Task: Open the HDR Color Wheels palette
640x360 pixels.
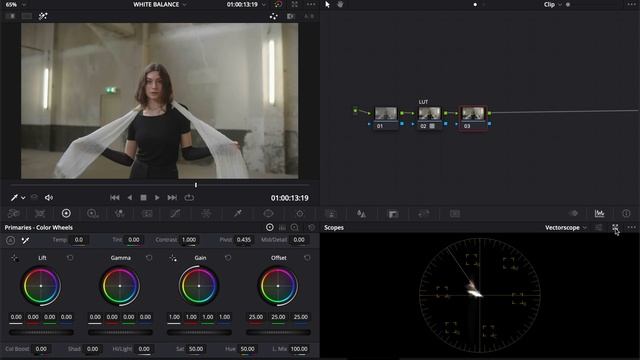Action: [93, 213]
